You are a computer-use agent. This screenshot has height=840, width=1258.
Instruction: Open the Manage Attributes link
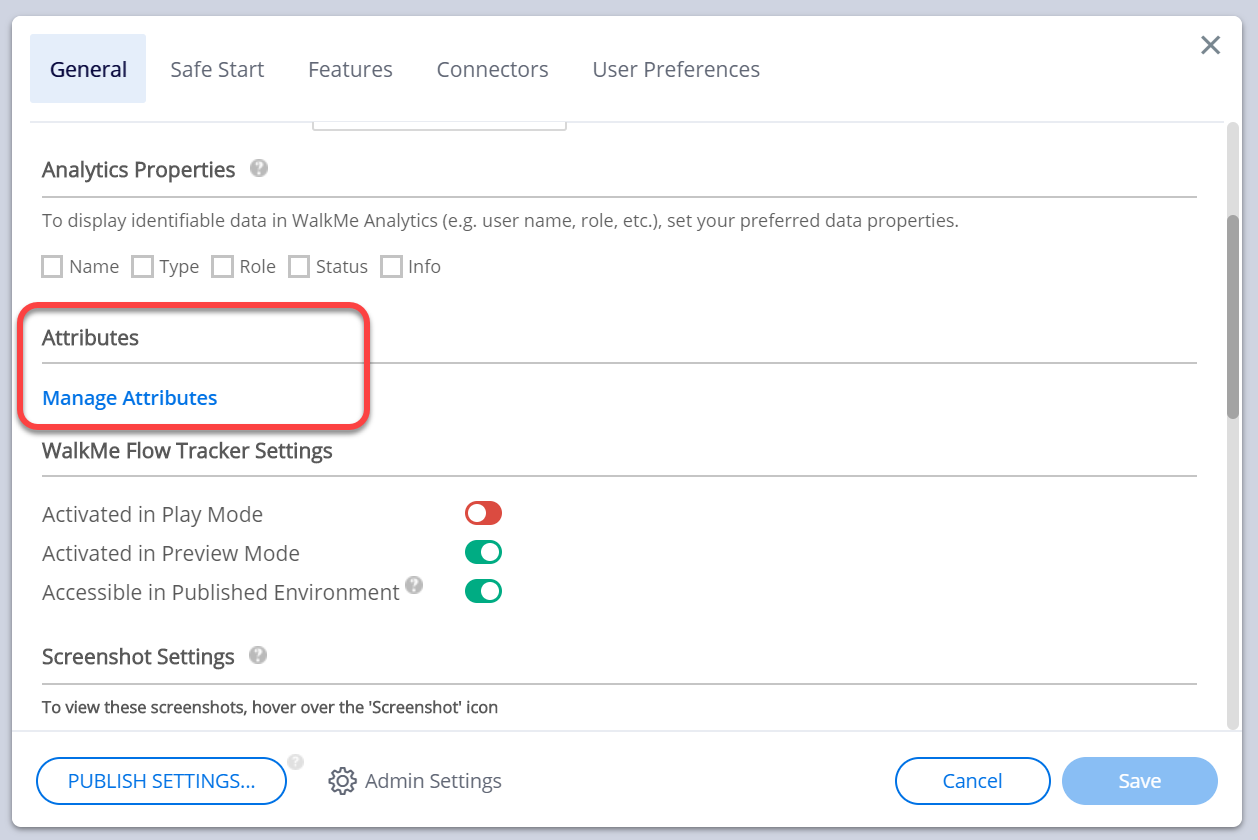130,398
